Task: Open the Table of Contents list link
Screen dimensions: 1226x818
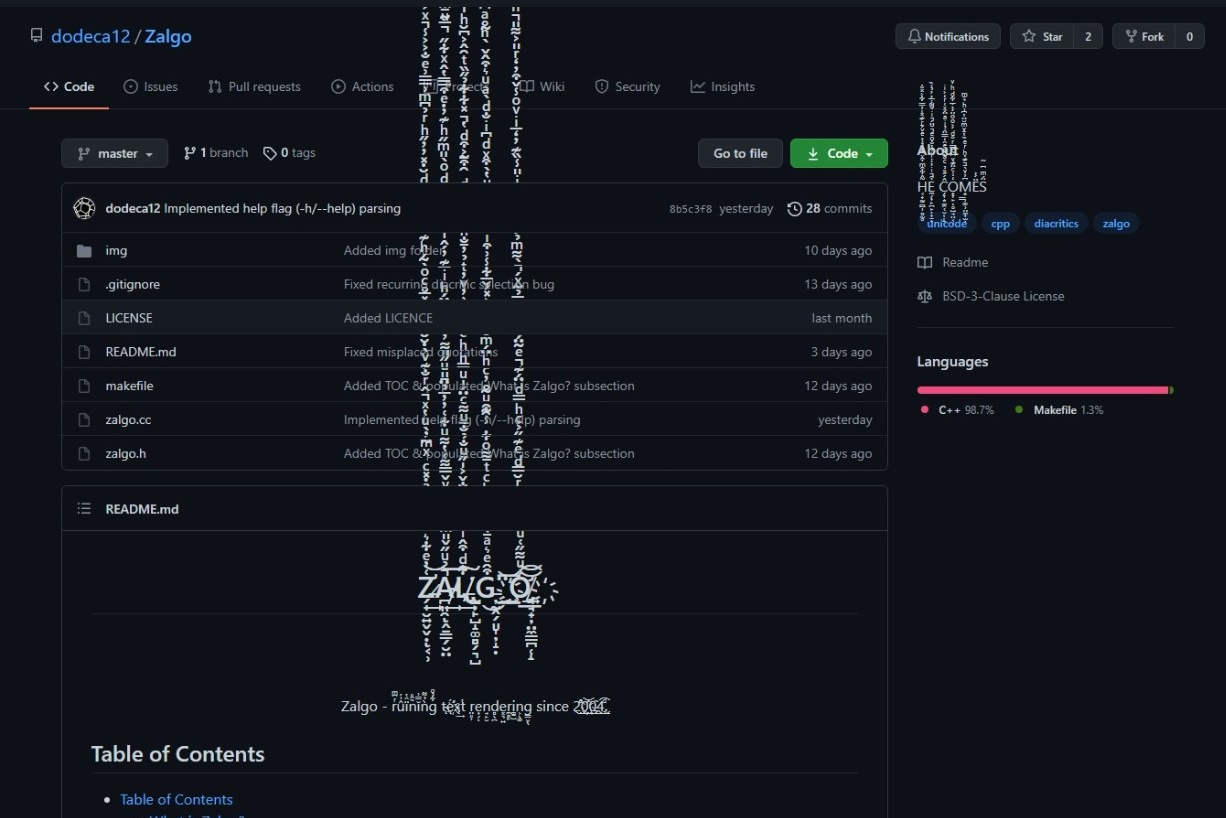Action: (176, 800)
